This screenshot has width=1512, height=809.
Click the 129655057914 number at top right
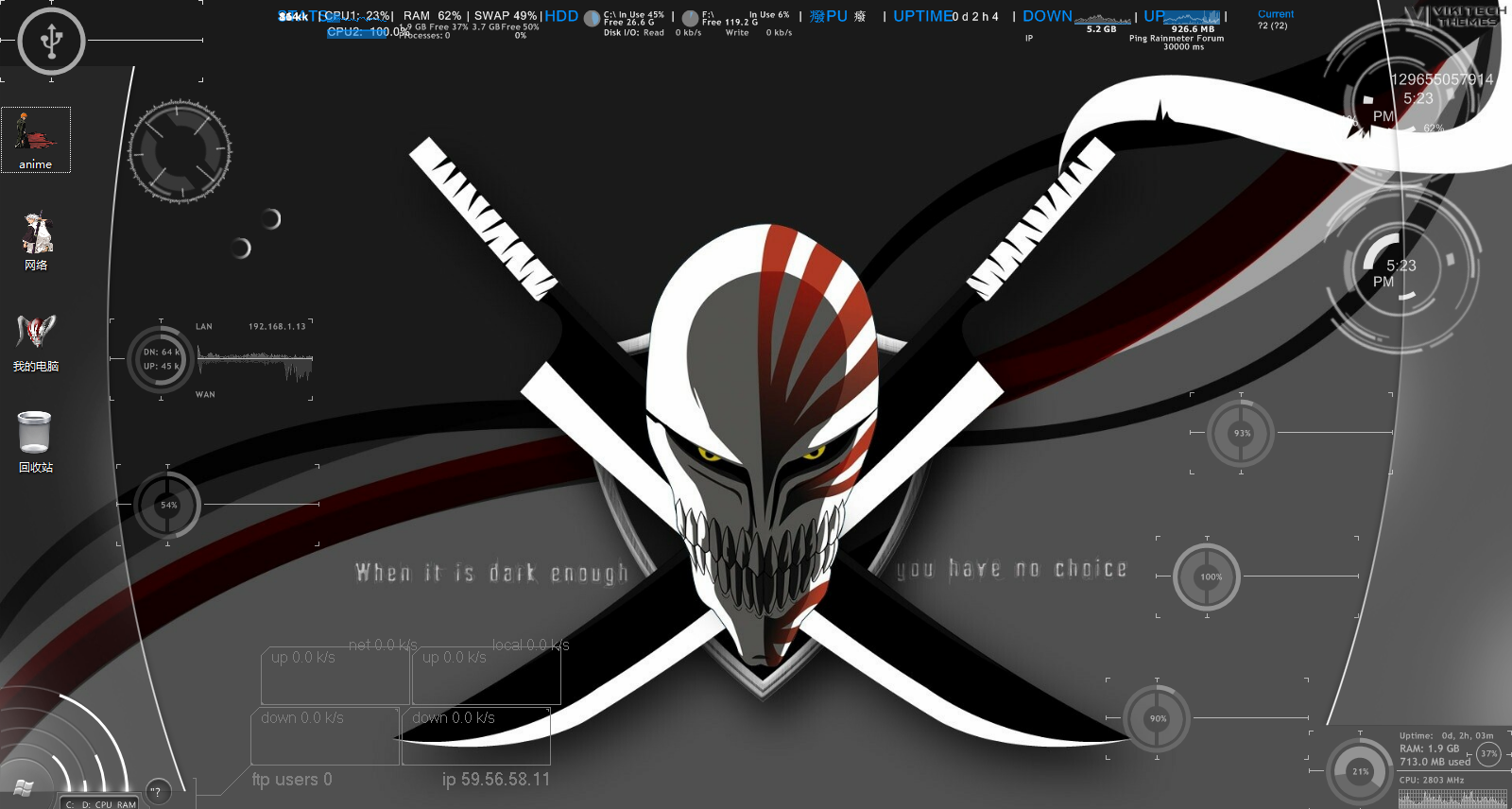point(1442,79)
